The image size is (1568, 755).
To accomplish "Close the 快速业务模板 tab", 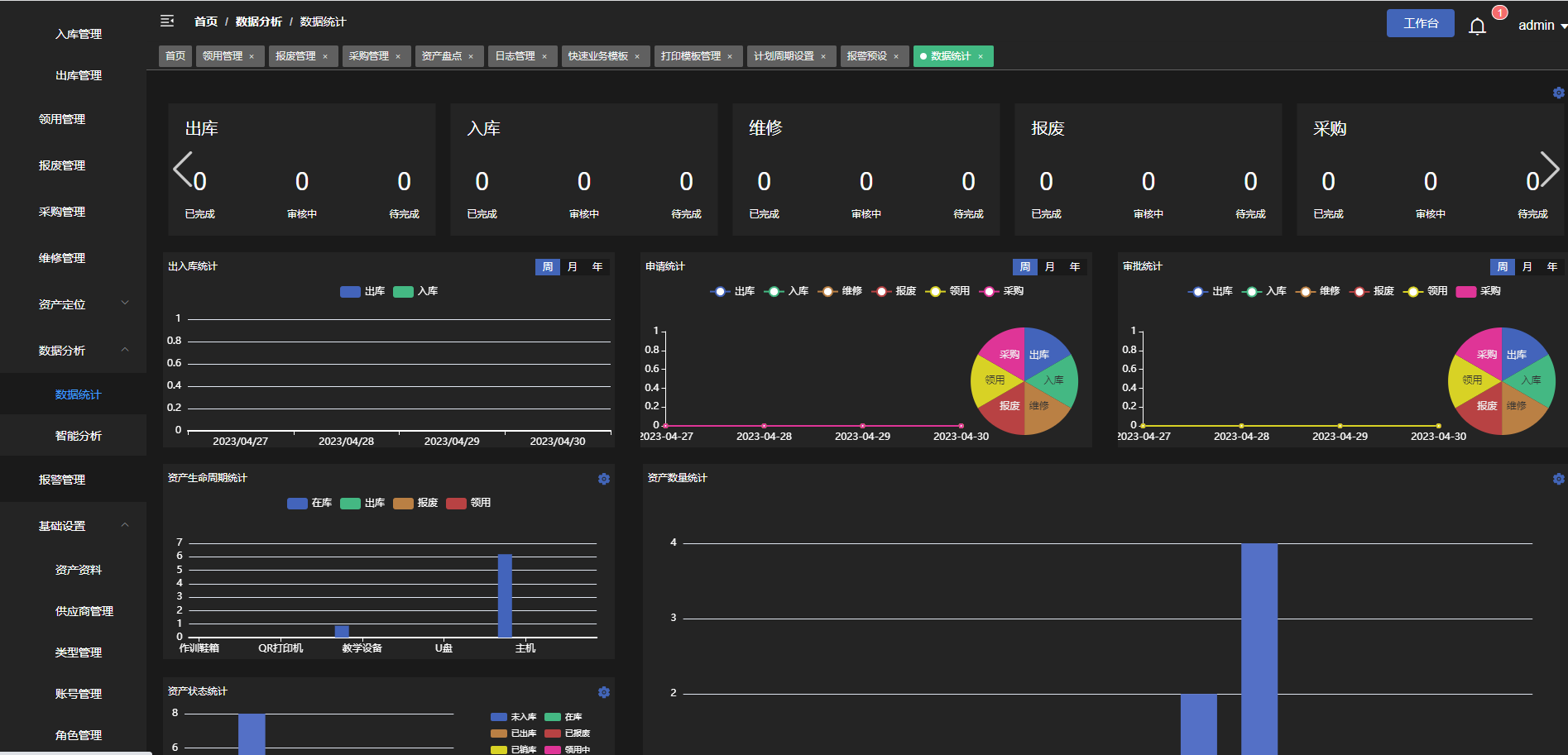I will (x=637, y=56).
